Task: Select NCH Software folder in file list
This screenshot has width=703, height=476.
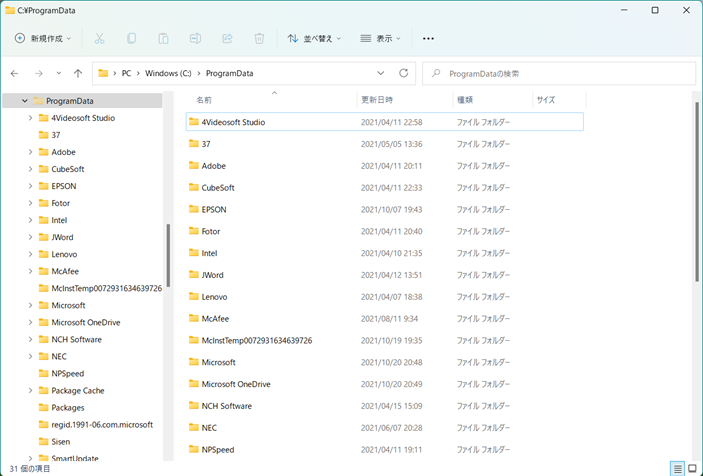Action: pos(226,406)
